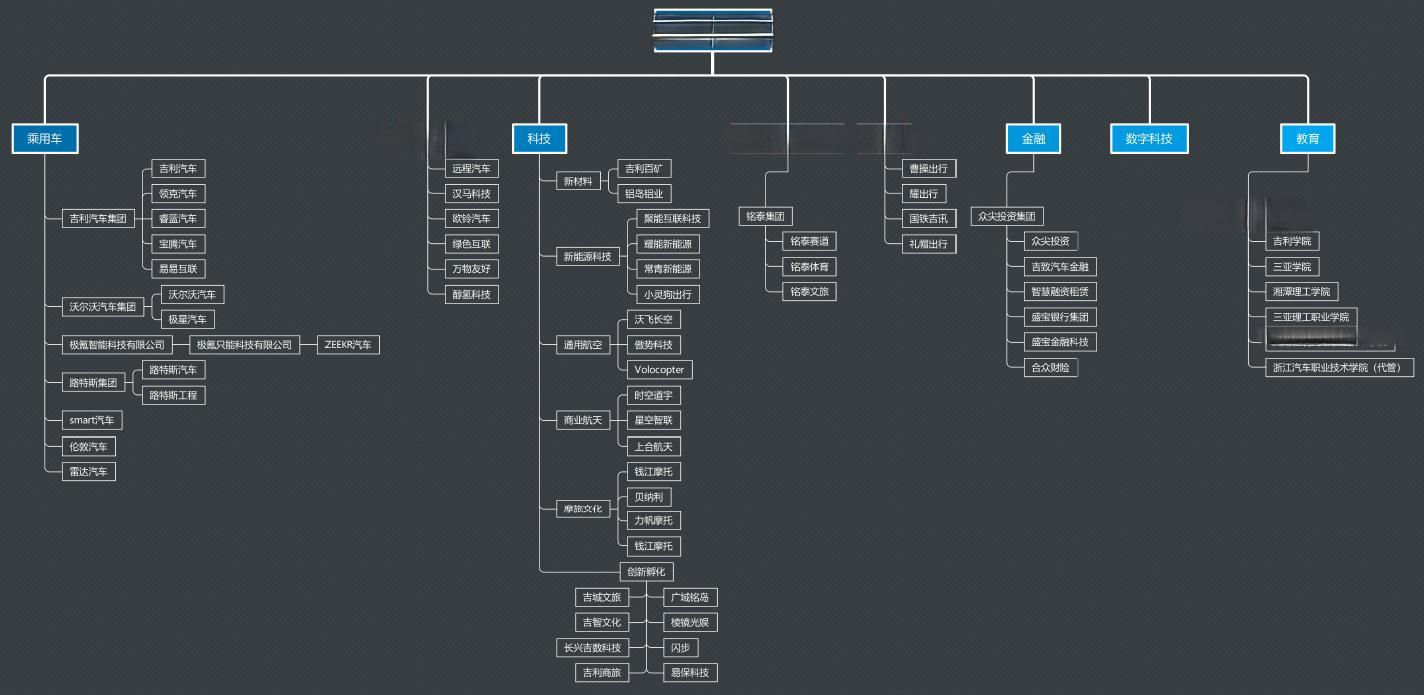This screenshot has width=1424, height=695.
Task: Select the 科技 category node
Action: pos(539,139)
